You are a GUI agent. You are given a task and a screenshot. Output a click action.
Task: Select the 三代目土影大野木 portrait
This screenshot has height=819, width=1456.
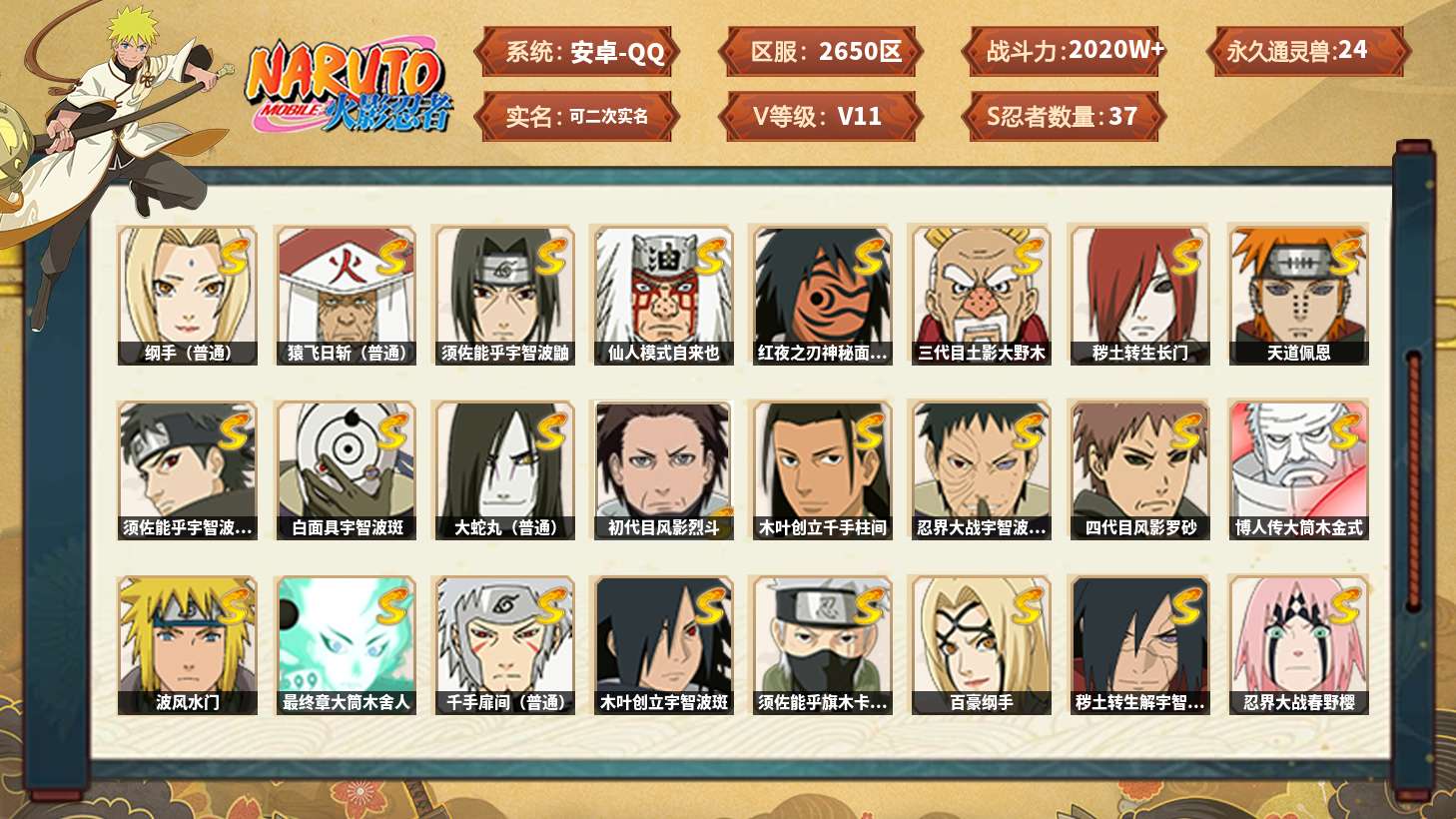981,296
